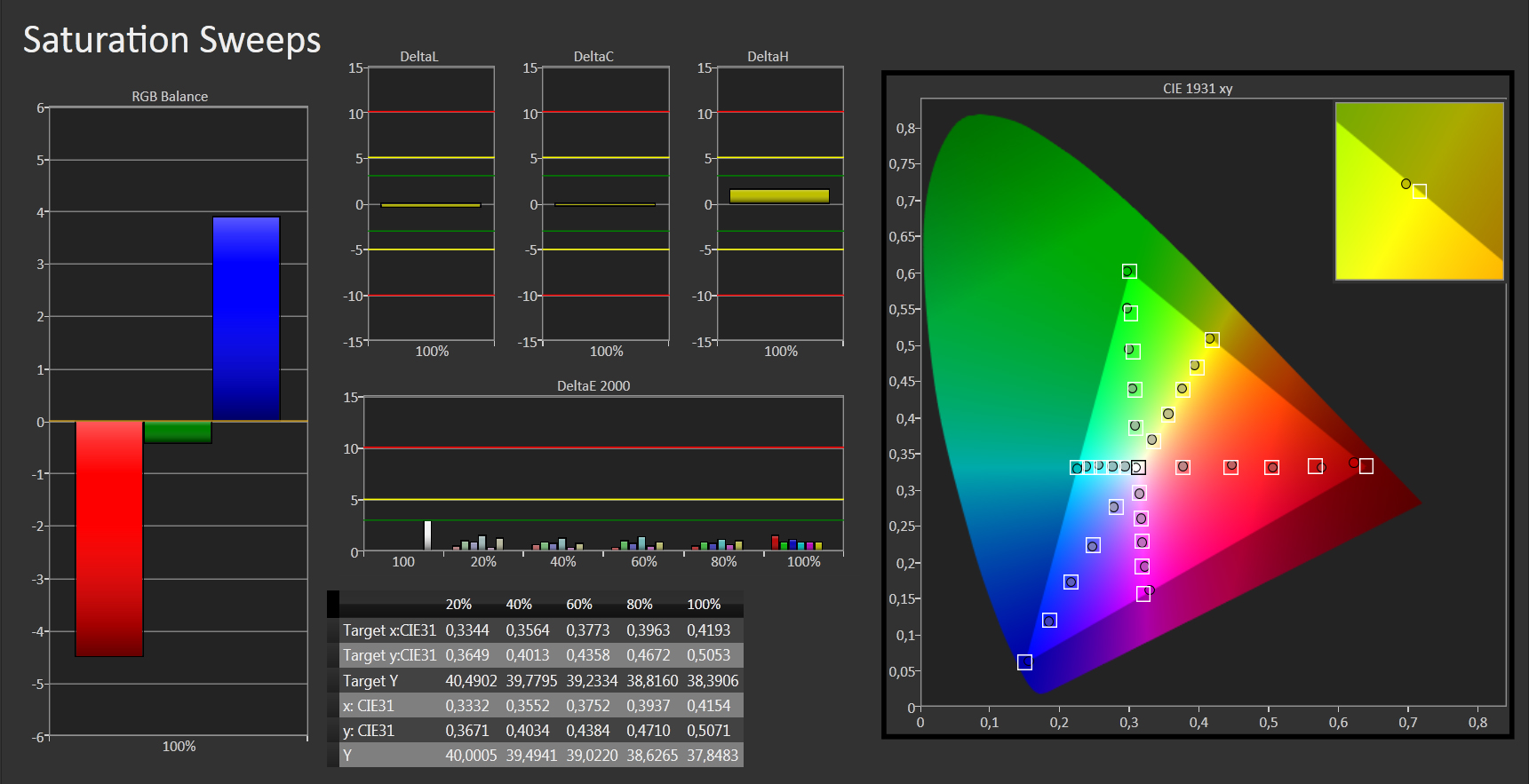
Task: Select the 'DeltaL' chart title
Action: (419, 57)
